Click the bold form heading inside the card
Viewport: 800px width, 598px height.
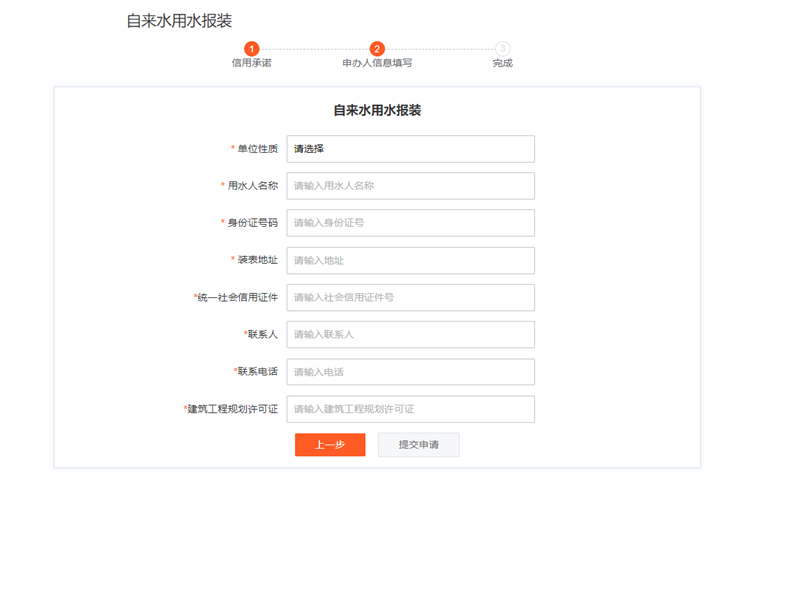click(x=377, y=111)
